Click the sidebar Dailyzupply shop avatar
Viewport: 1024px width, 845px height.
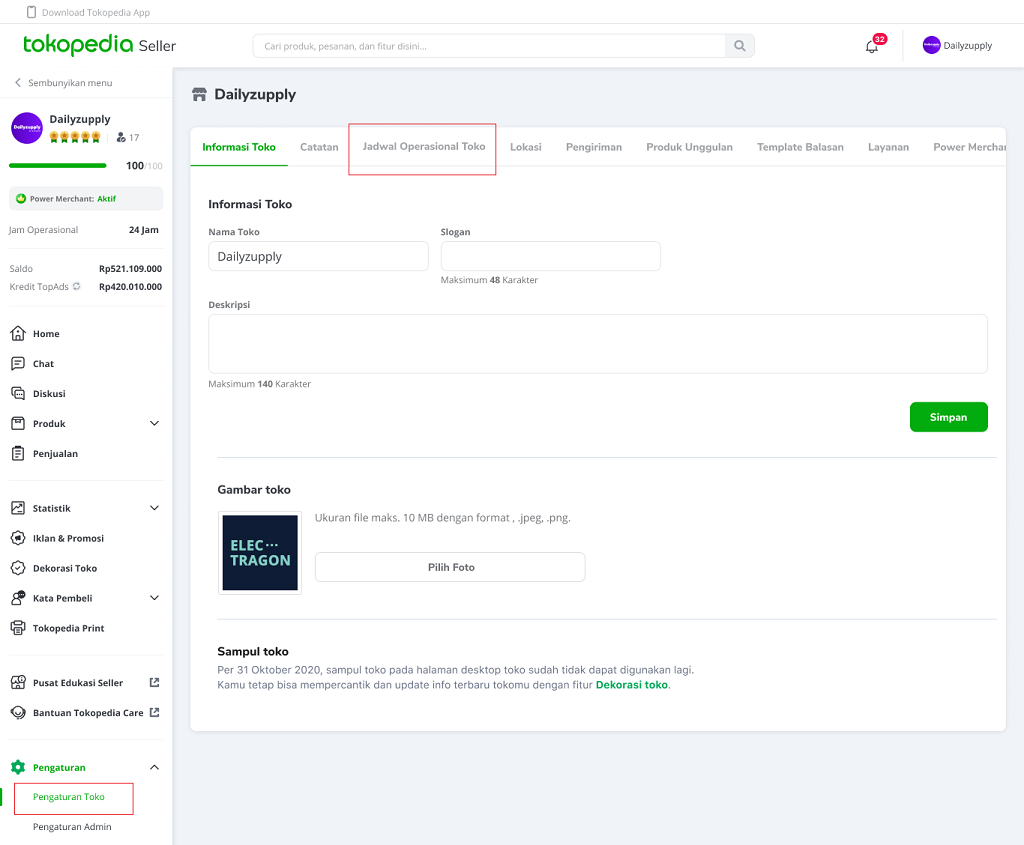[x=27, y=128]
